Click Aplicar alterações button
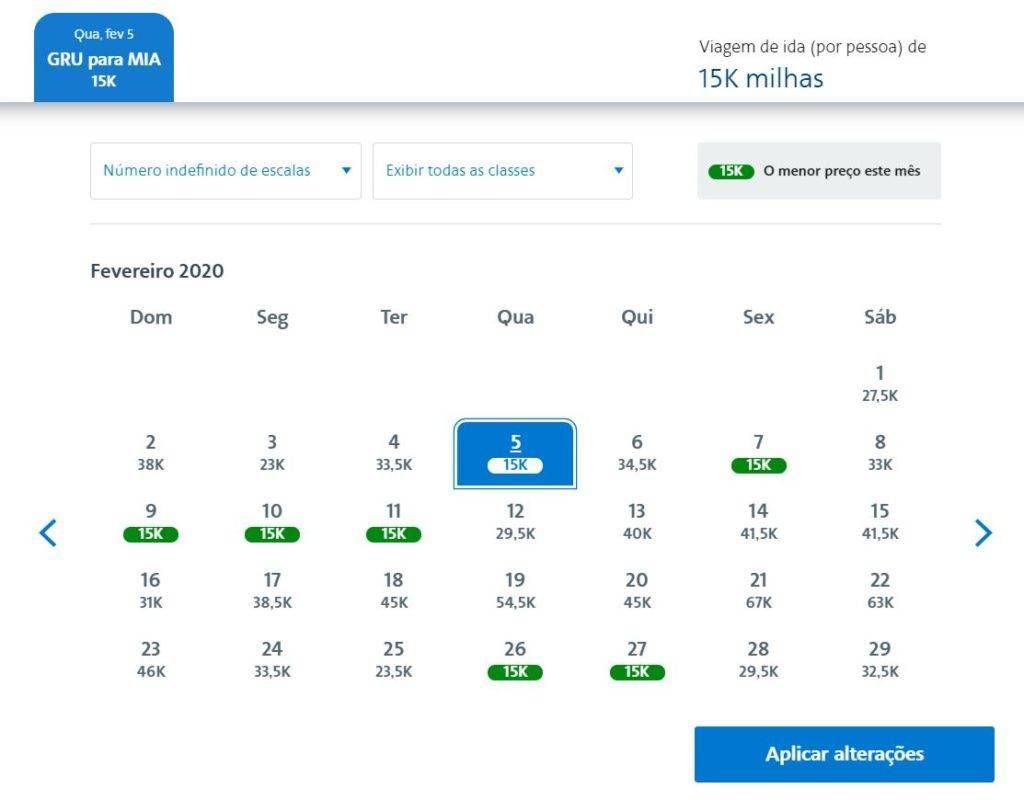 click(844, 754)
